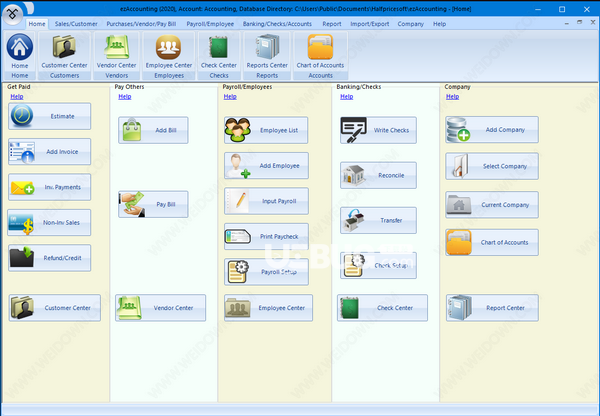
Task: Open Check Setup
Action: pos(378,266)
